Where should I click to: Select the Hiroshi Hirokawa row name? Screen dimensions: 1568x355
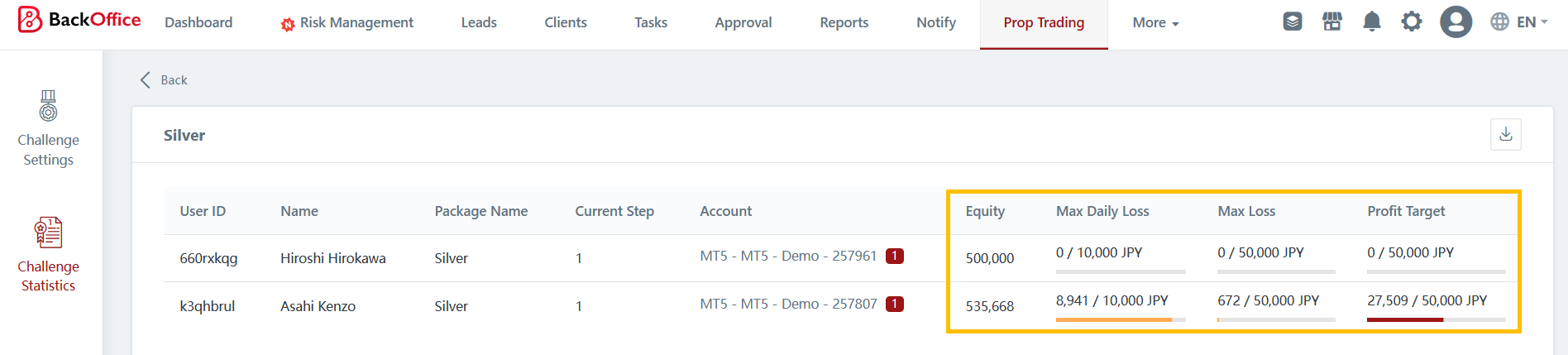tap(332, 258)
